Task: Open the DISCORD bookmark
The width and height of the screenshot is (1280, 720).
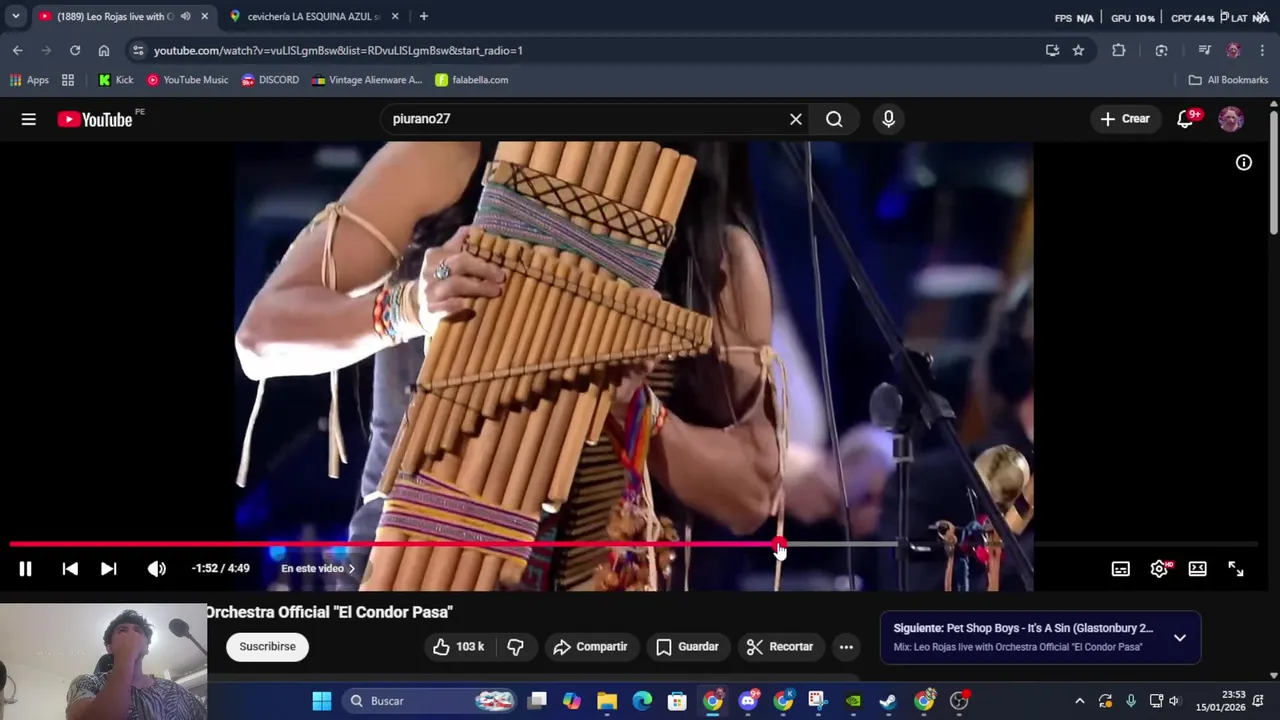Action: coord(270,80)
